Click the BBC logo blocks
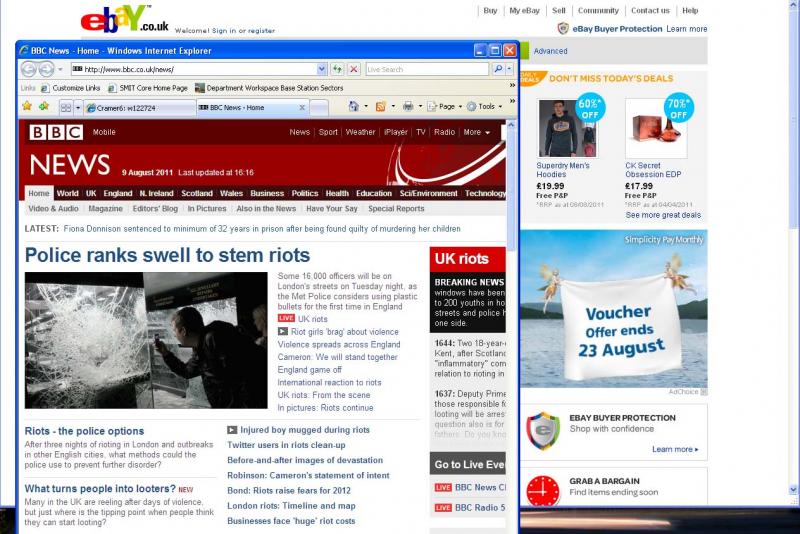 click(56, 132)
